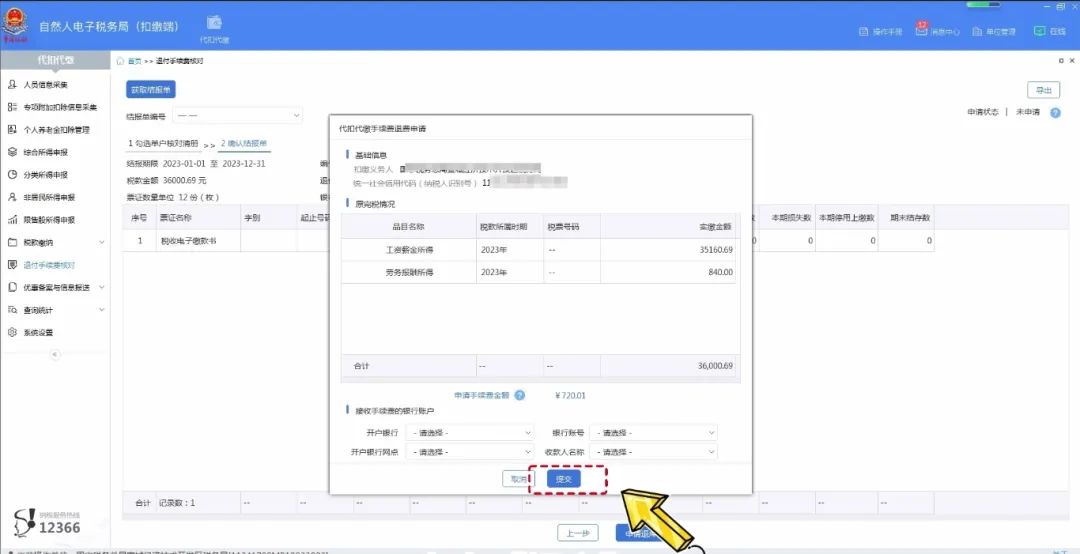
Task: Open the 操作手册 manual icon
Action: point(864,32)
